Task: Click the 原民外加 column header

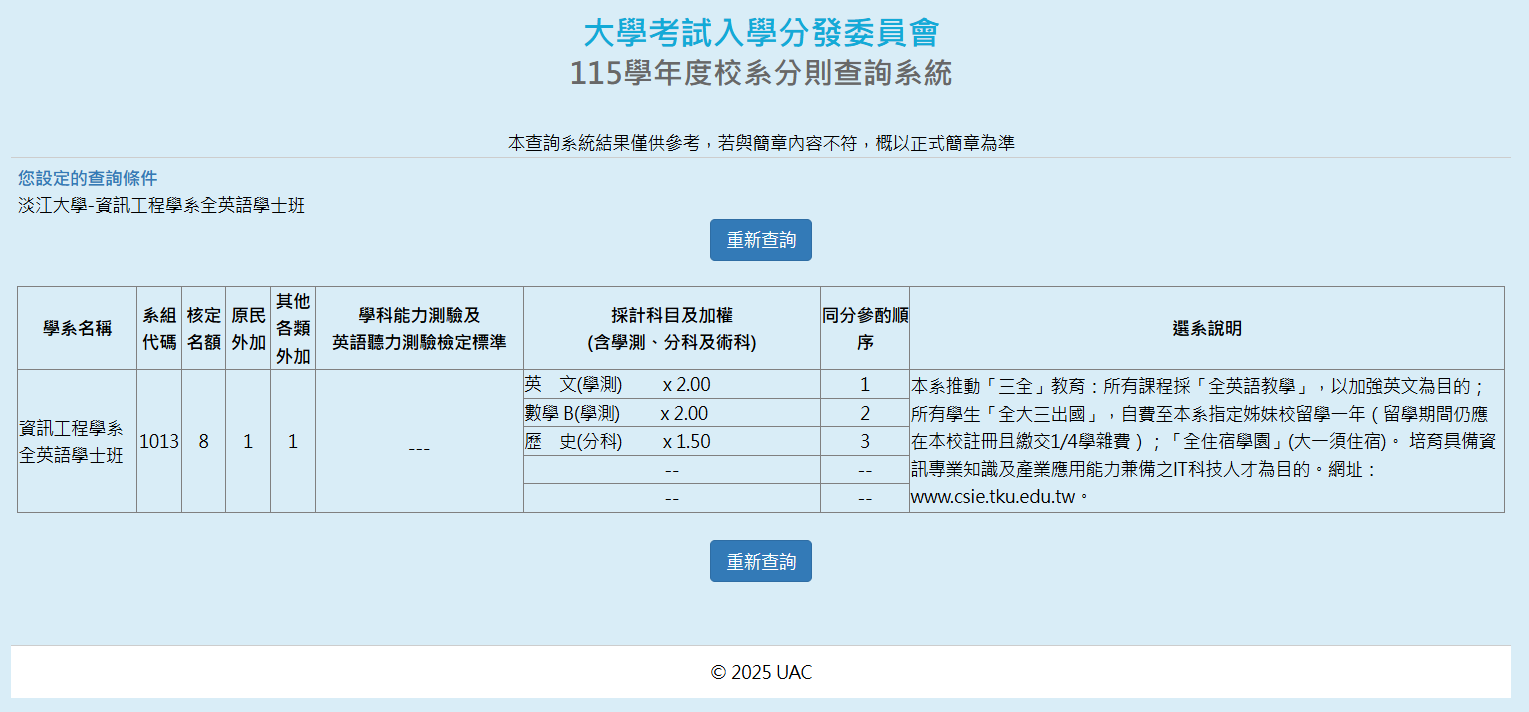Action: coord(248,328)
